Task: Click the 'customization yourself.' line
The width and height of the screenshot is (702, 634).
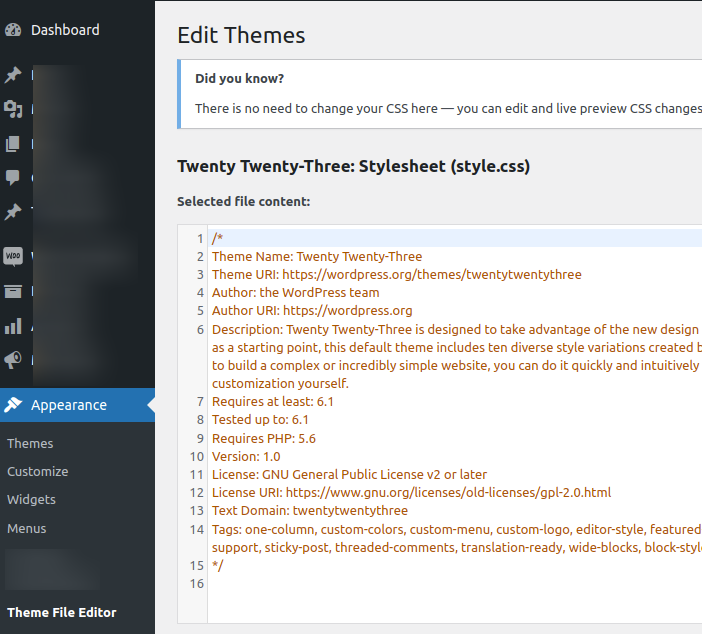Action: (280, 383)
